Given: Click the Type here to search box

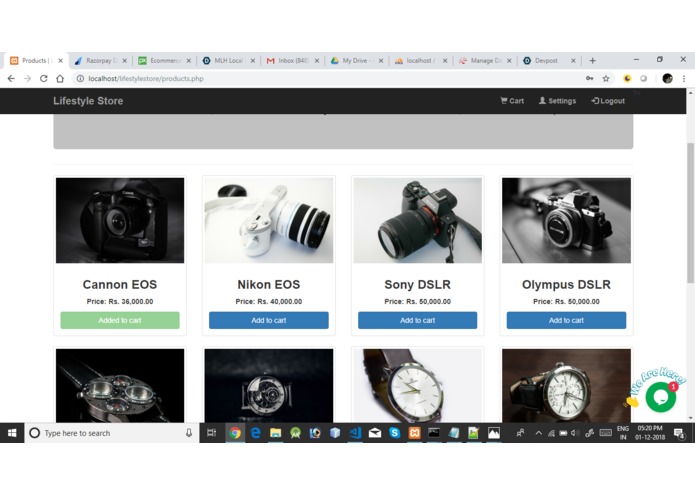Looking at the screenshot, I should [111, 433].
